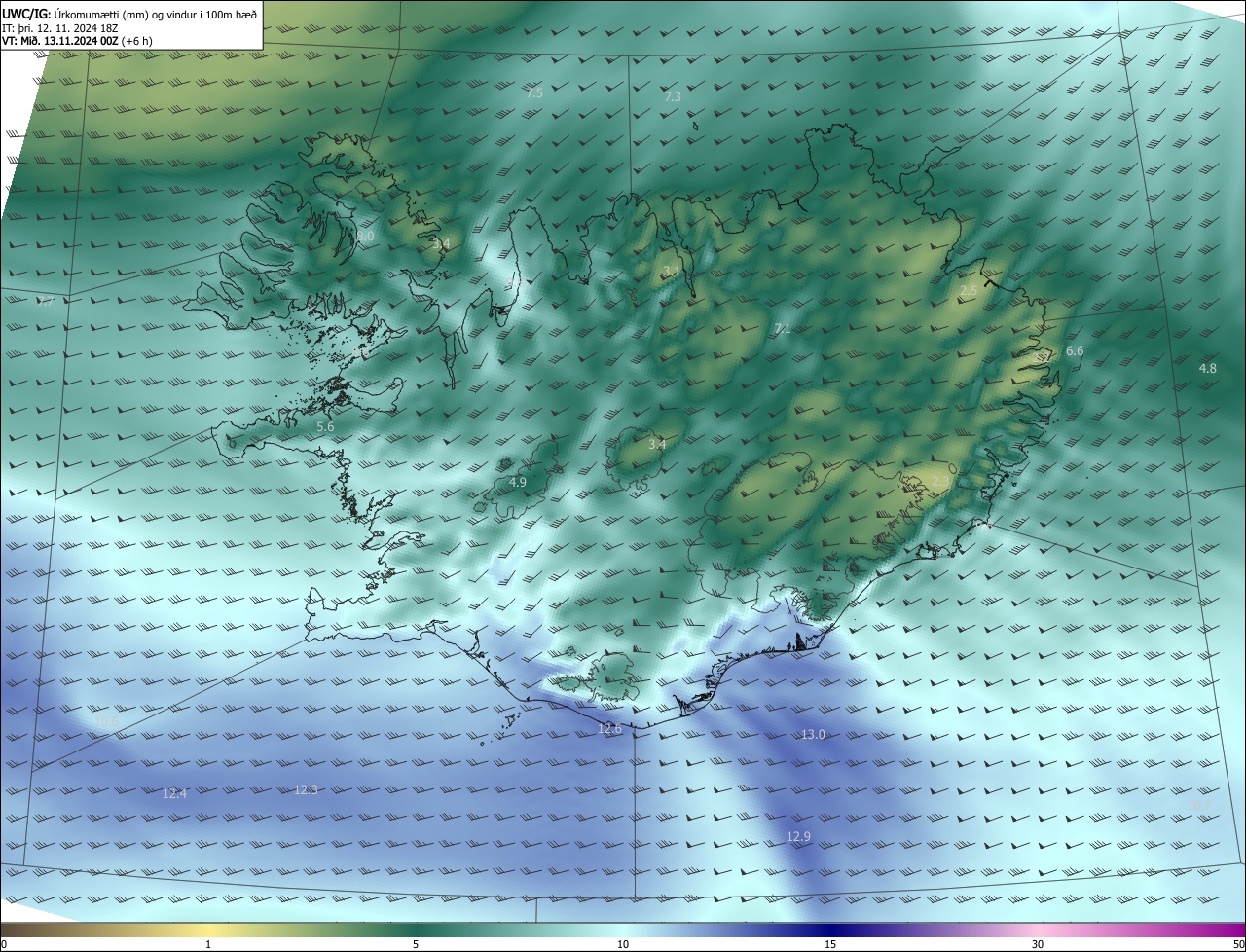The image size is (1246, 952).
Task: Click the 7.7 value label
Action: tap(45, 302)
